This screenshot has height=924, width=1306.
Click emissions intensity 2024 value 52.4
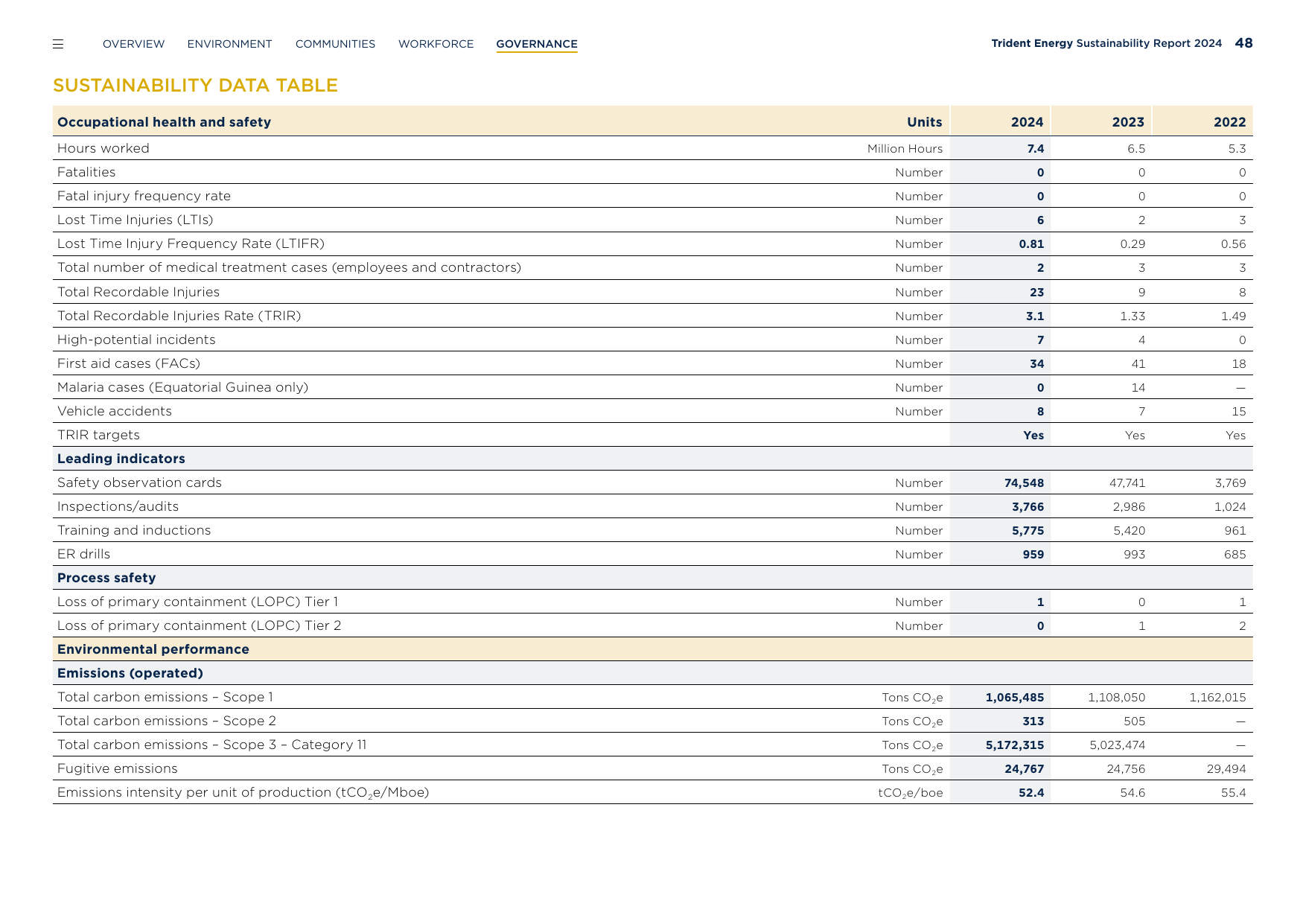tap(1031, 793)
